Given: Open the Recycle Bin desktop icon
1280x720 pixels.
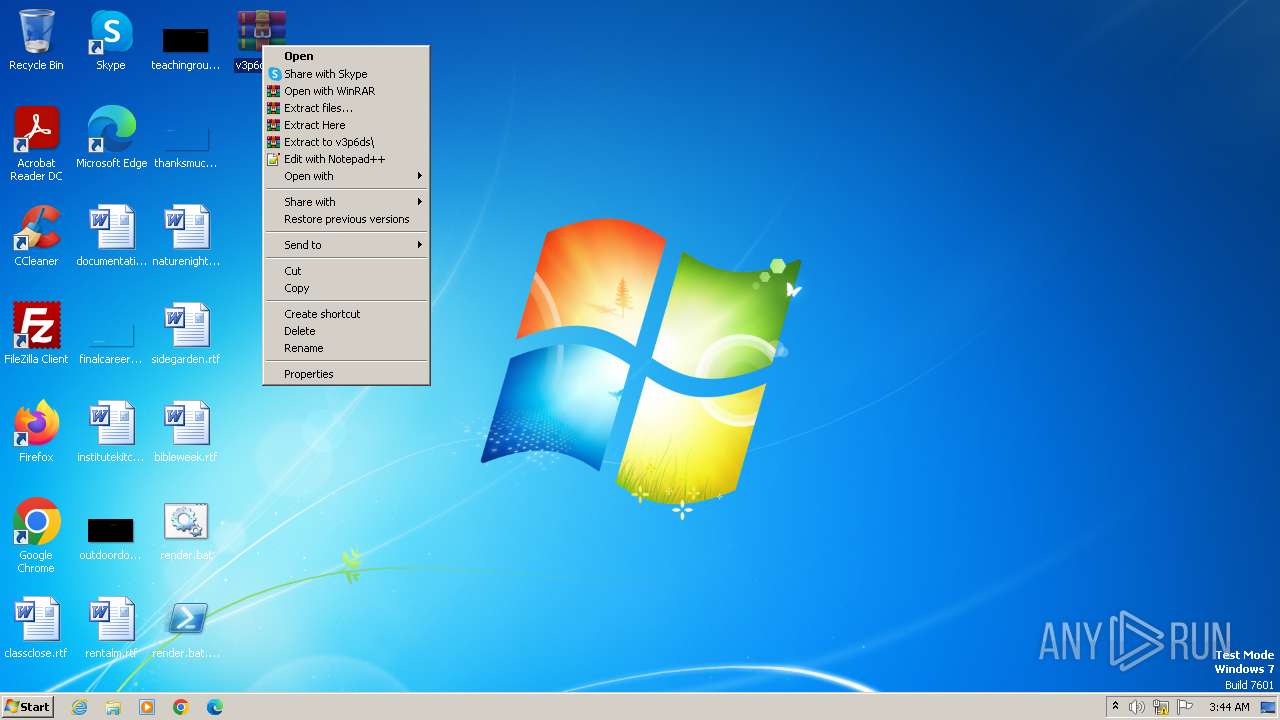Looking at the screenshot, I should pos(36,40).
